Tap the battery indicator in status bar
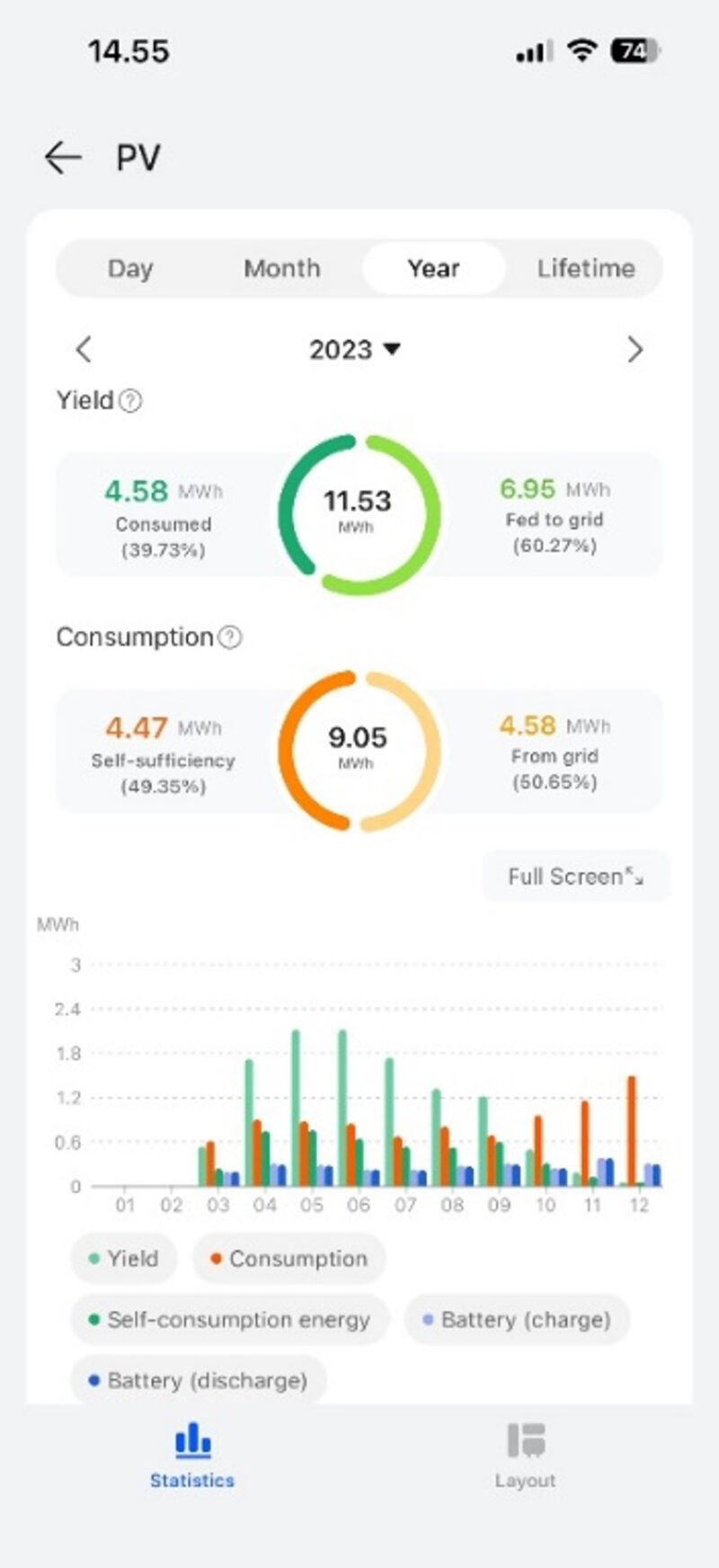 632,51
